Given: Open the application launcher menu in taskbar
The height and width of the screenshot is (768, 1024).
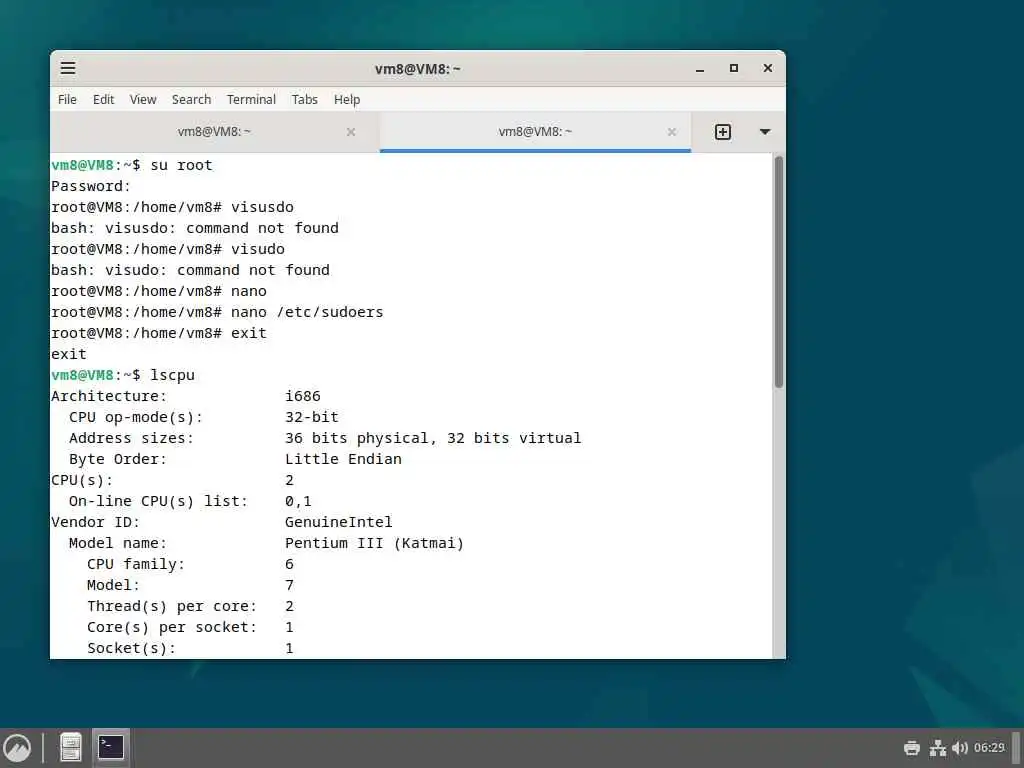Looking at the screenshot, I should (17, 748).
